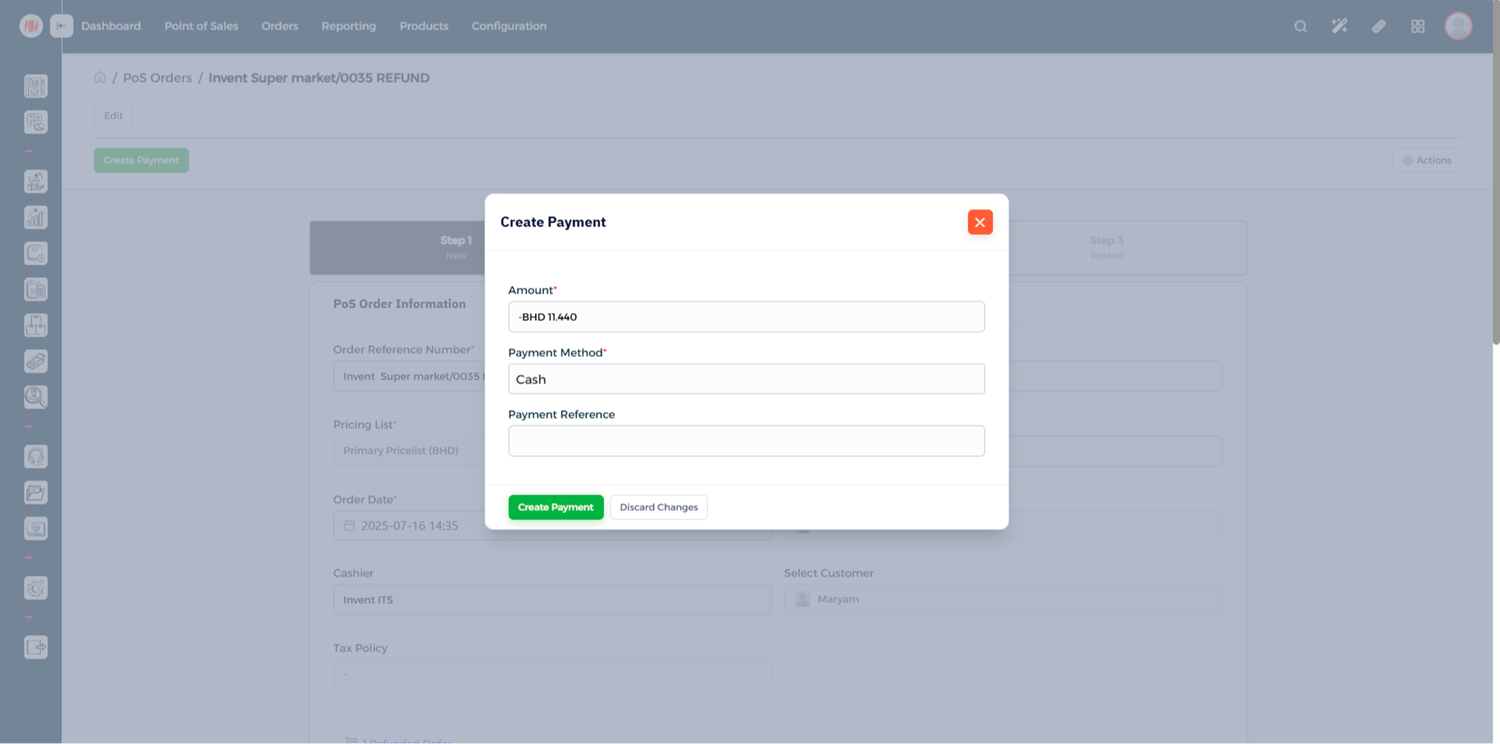Open the user profile avatar
Screen dimensions: 1500x744
pyautogui.click(x=1458, y=26)
